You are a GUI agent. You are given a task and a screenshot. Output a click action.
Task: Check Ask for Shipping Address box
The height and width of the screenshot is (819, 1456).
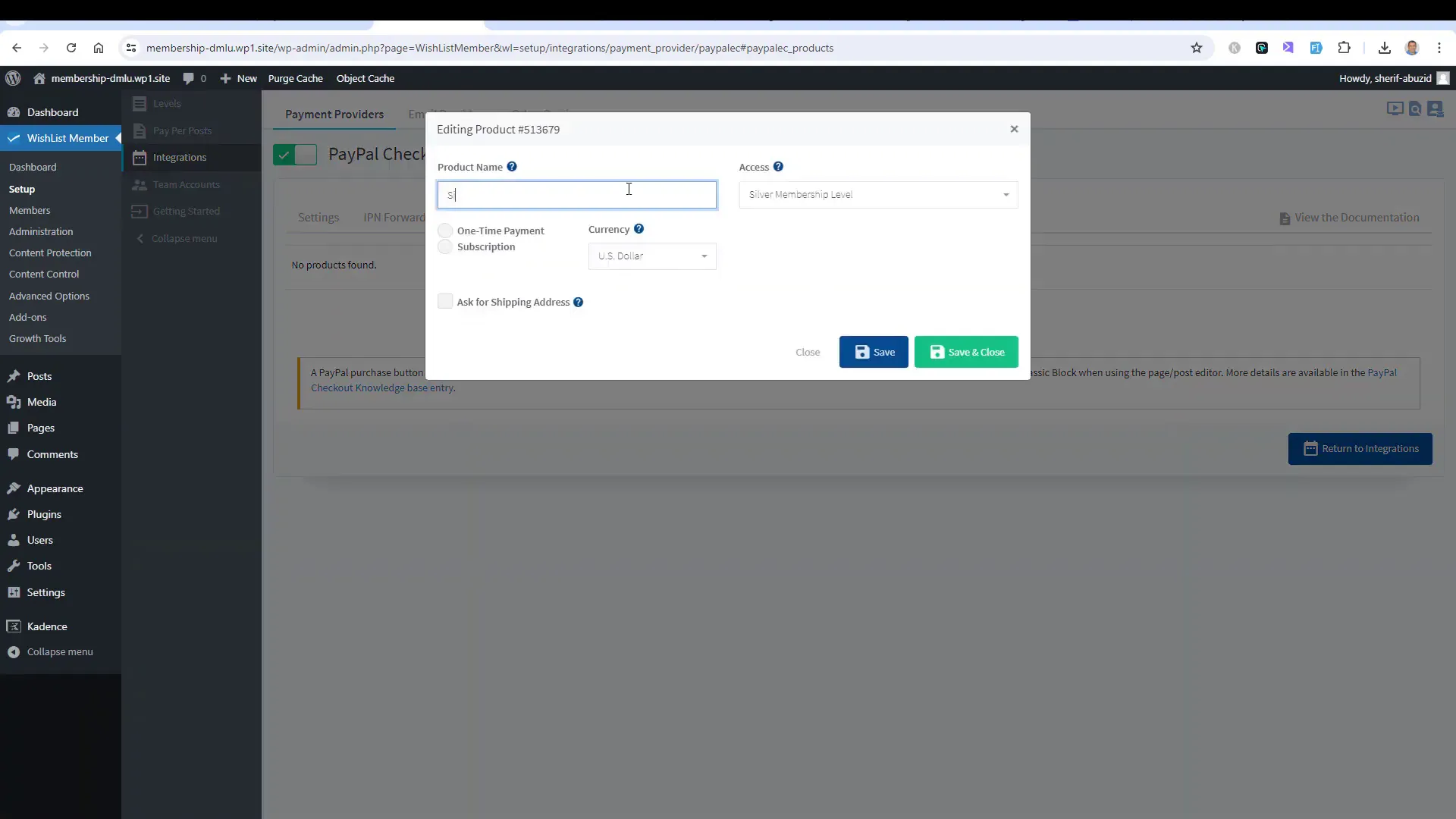445,301
